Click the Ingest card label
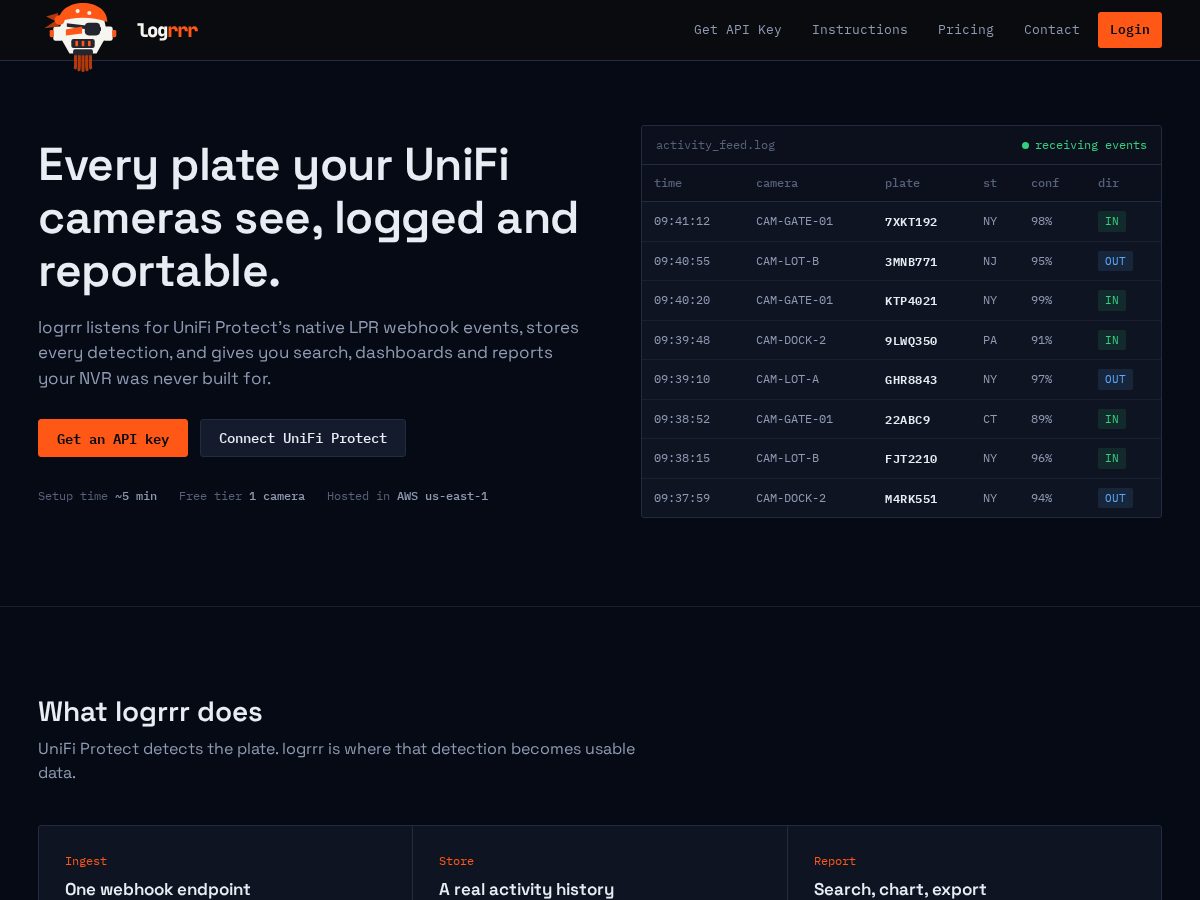This screenshot has width=1200, height=900. (86, 861)
